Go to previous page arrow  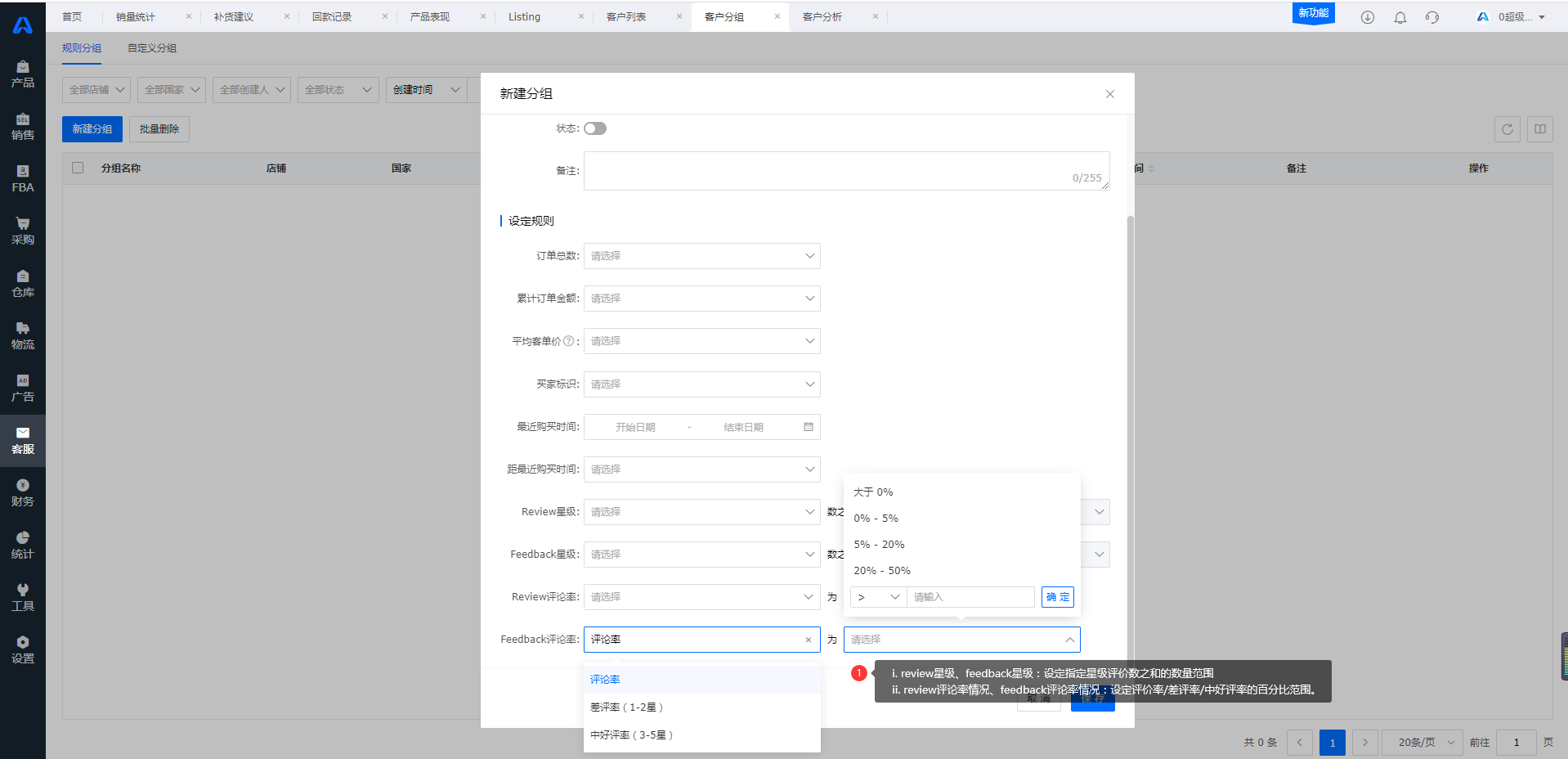pos(1300,743)
